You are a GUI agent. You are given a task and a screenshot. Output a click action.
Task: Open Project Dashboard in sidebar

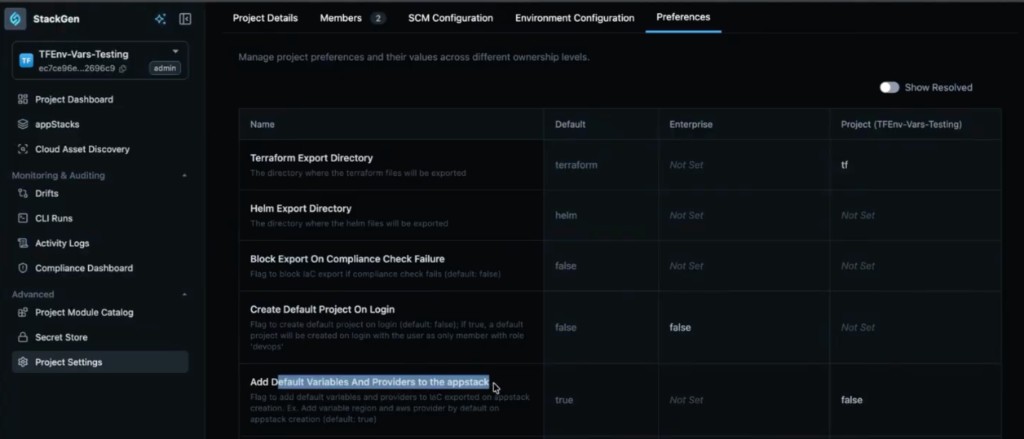(100, 99)
